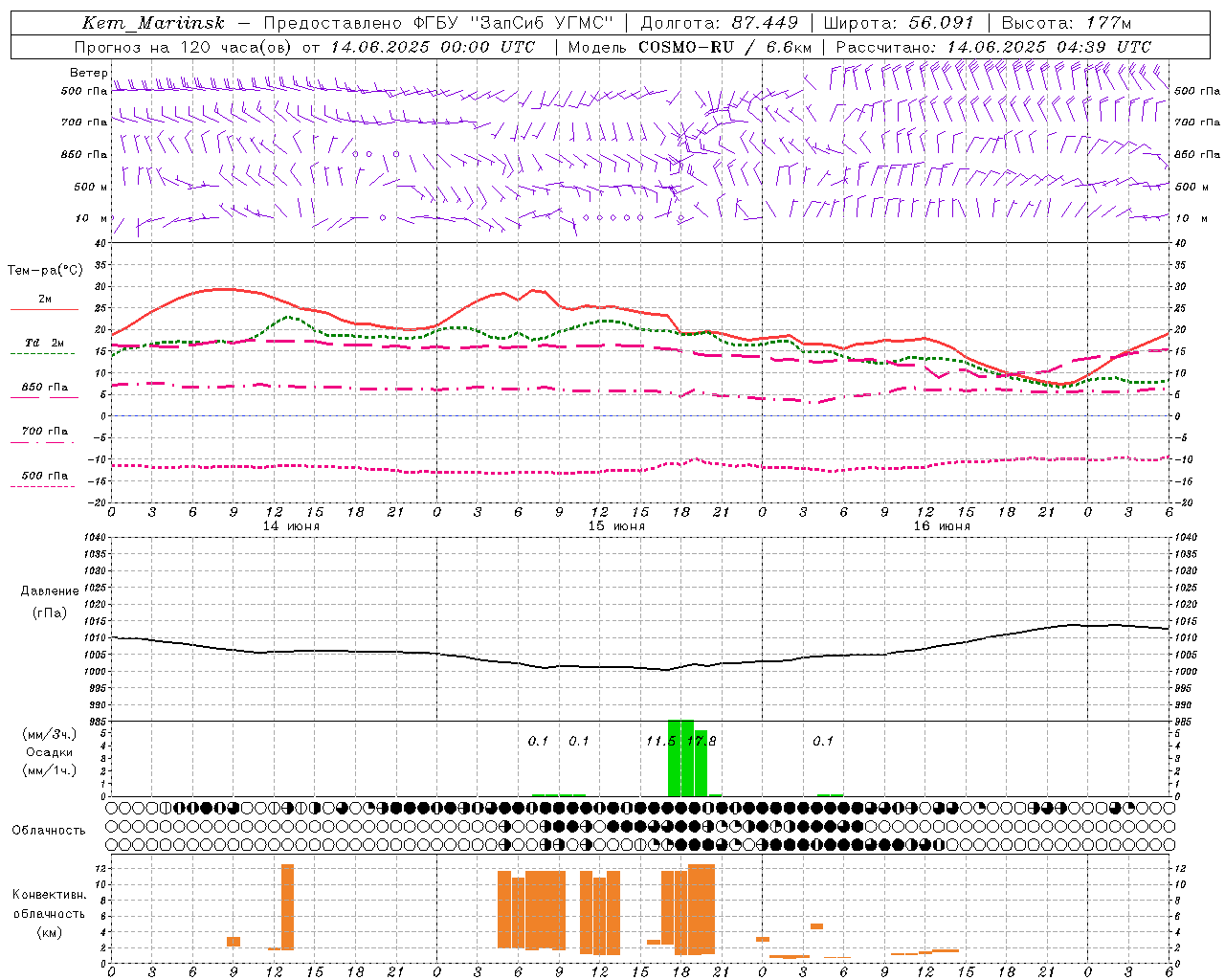The image size is (1225, 980).
Task: Click the (мм/1ч.) precipitation unit label
Action: [49, 770]
